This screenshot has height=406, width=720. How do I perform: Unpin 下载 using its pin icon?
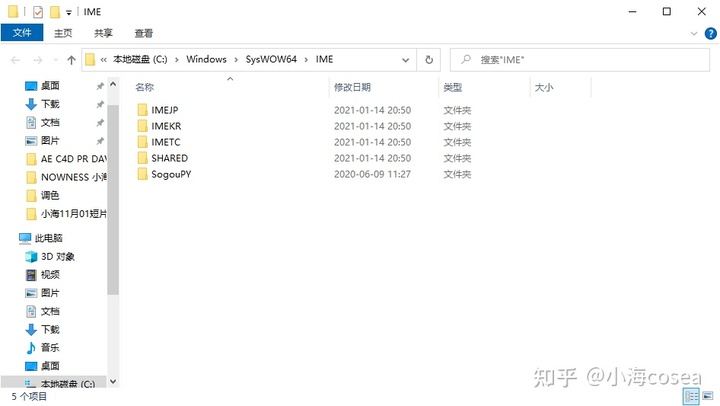point(100,104)
